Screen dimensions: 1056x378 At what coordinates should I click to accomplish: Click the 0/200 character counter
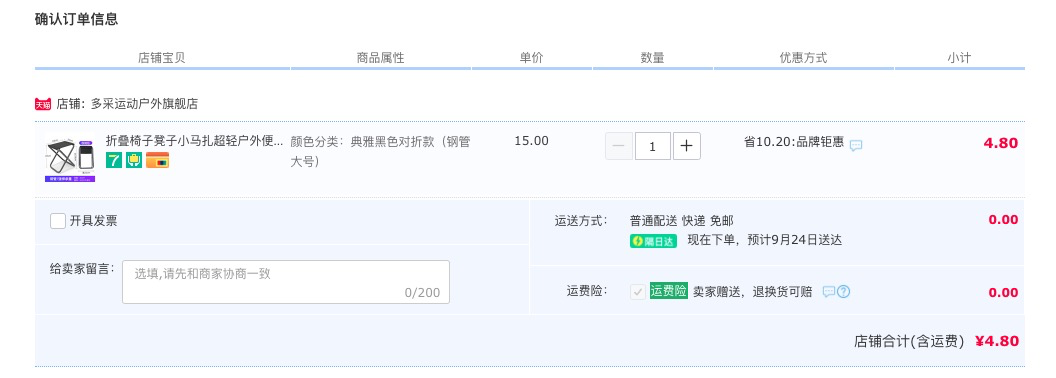422,292
